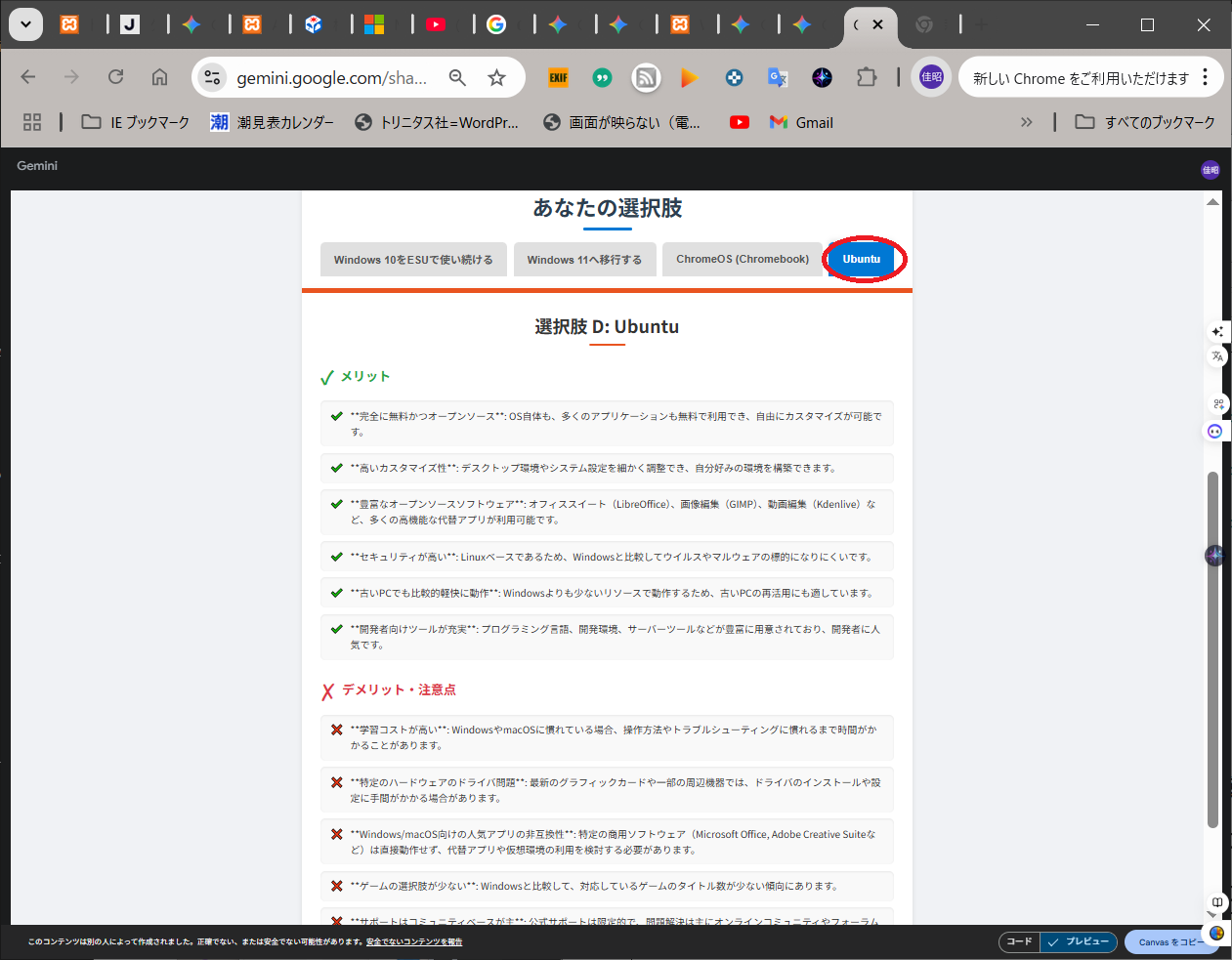Reload the current page
The image size is (1232, 960).
coord(115,77)
